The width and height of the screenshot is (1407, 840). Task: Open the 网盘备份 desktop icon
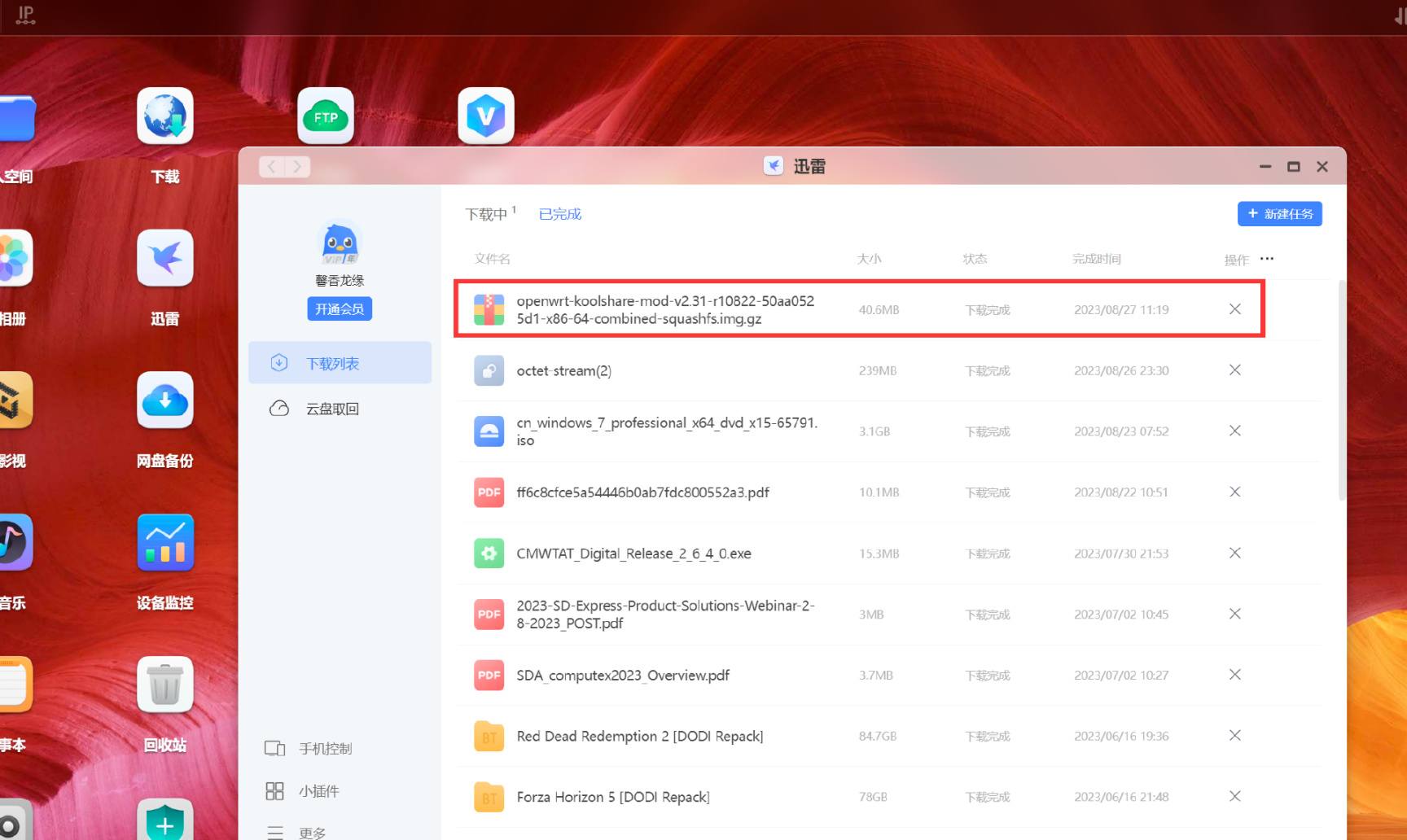coord(165,400)
